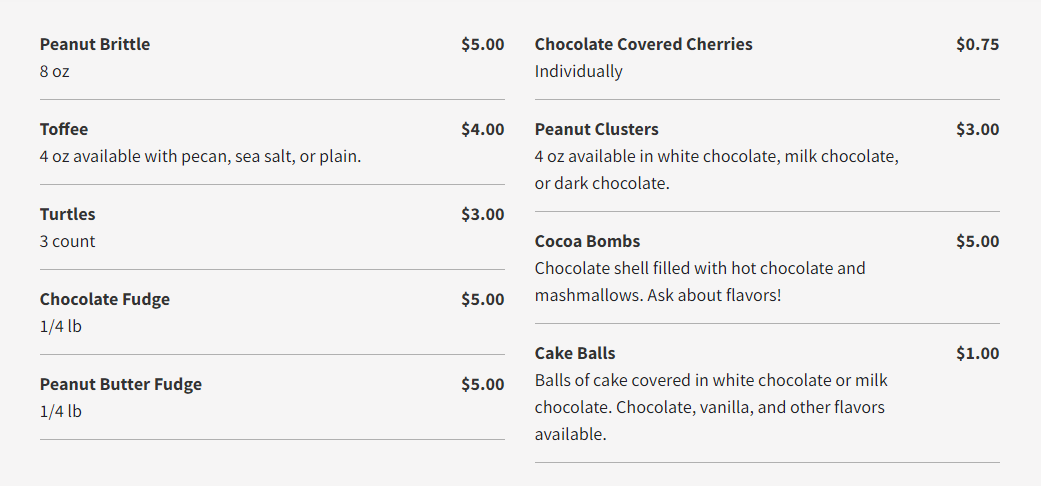
Task: Select the $3.00 Peanut Clusters price
Action: coord(977,129)
